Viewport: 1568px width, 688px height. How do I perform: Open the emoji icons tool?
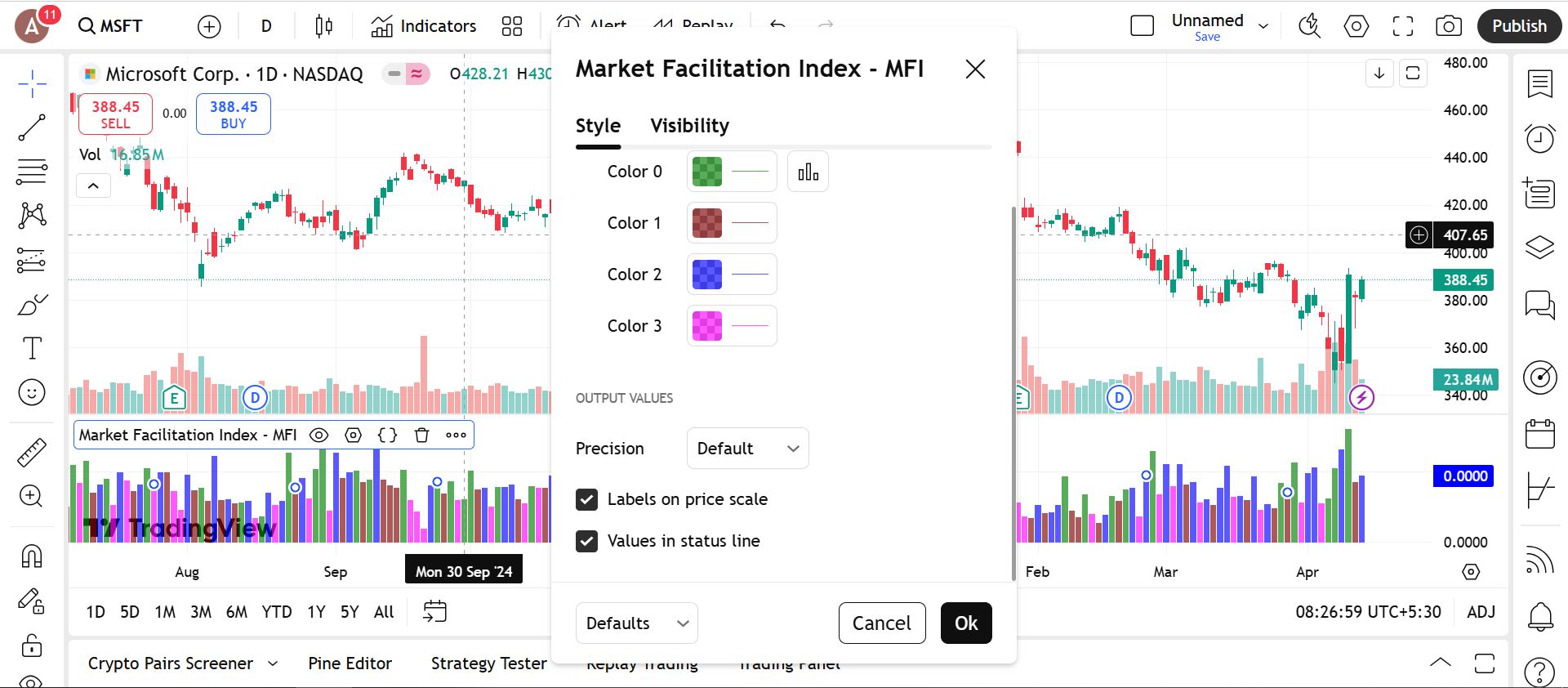click(32, 392)
